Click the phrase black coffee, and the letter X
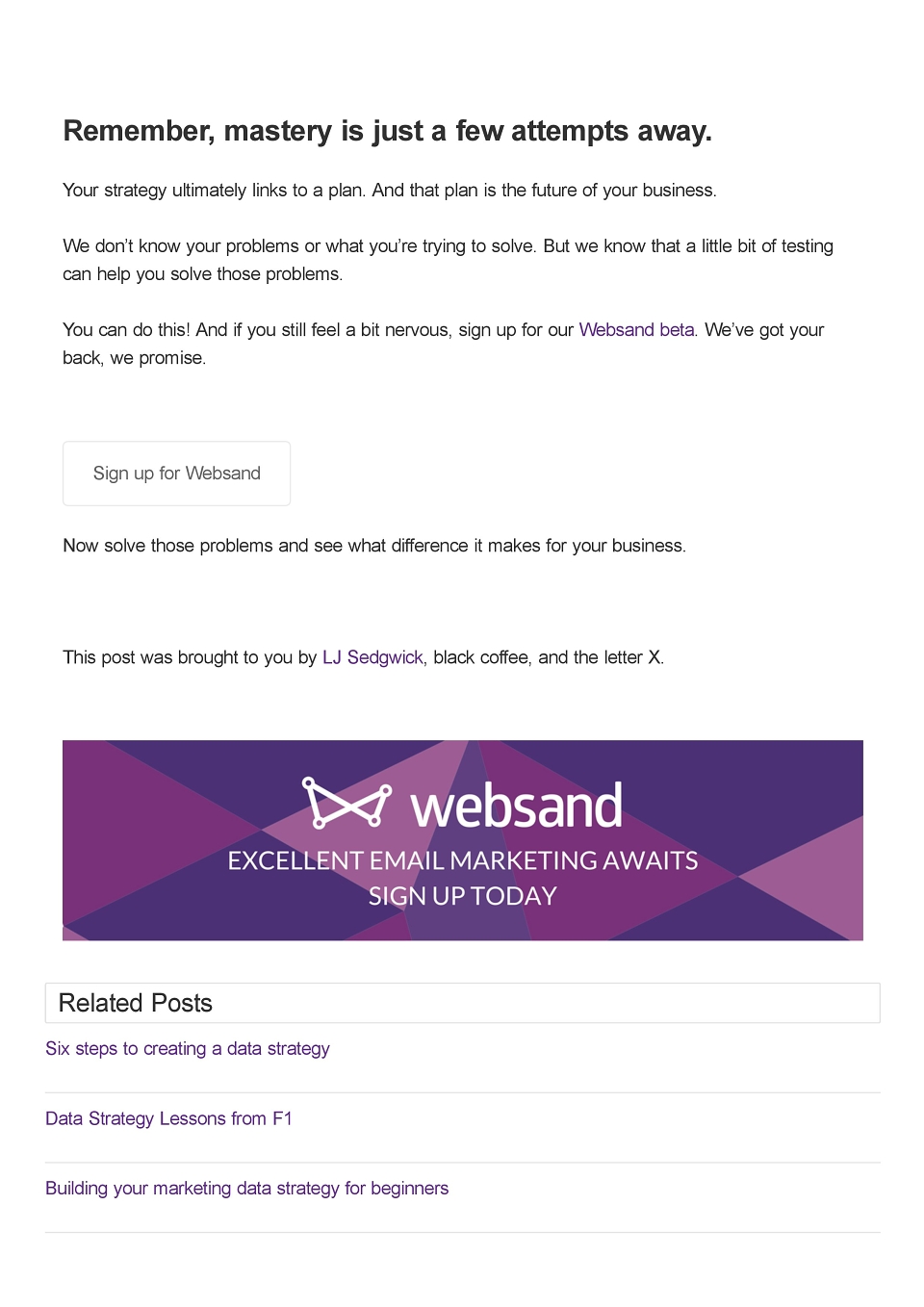The image size is (924, 1307). pos(549,657)
